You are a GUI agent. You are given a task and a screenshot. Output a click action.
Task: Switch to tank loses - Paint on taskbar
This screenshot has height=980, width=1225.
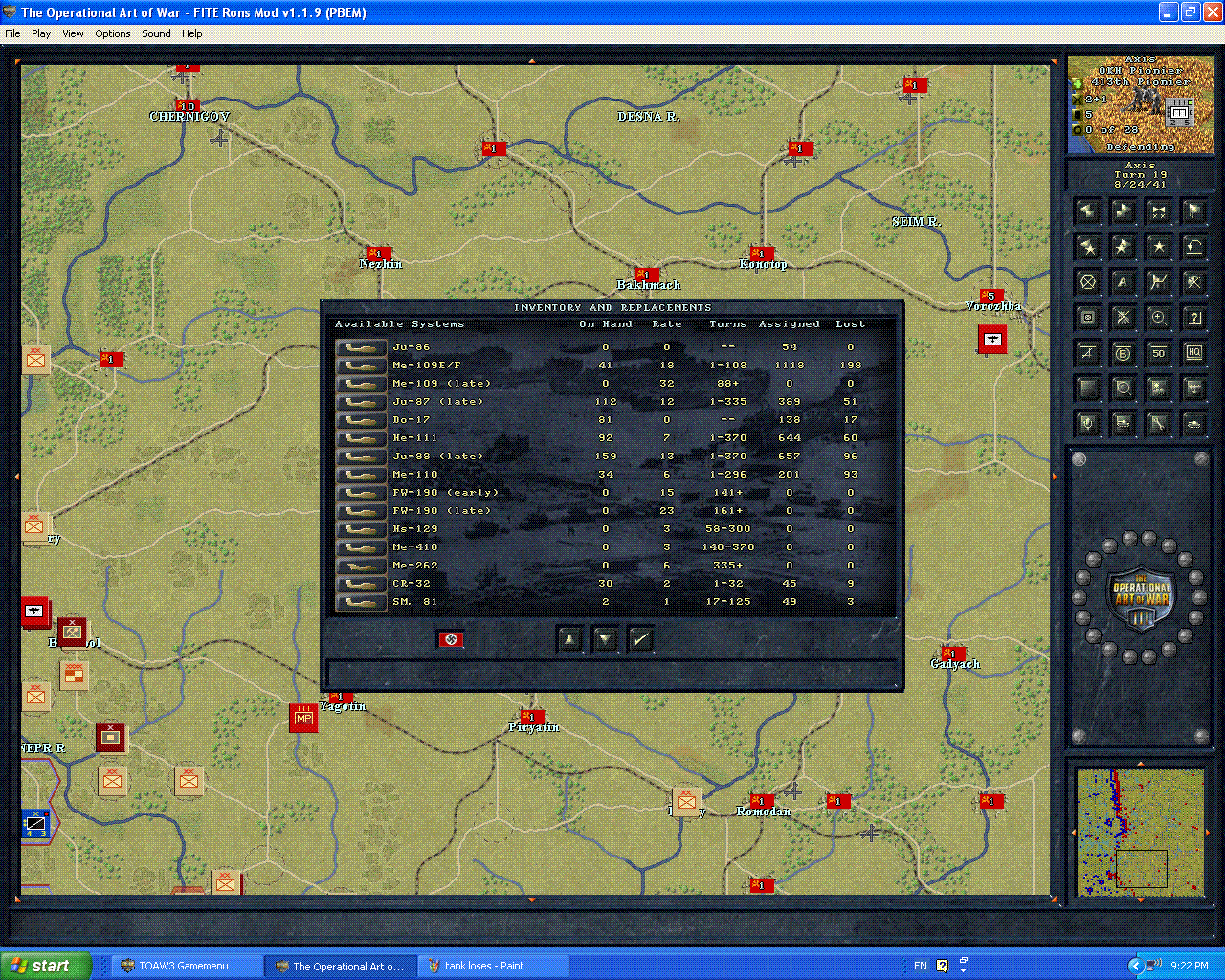(x=493, y=966)
